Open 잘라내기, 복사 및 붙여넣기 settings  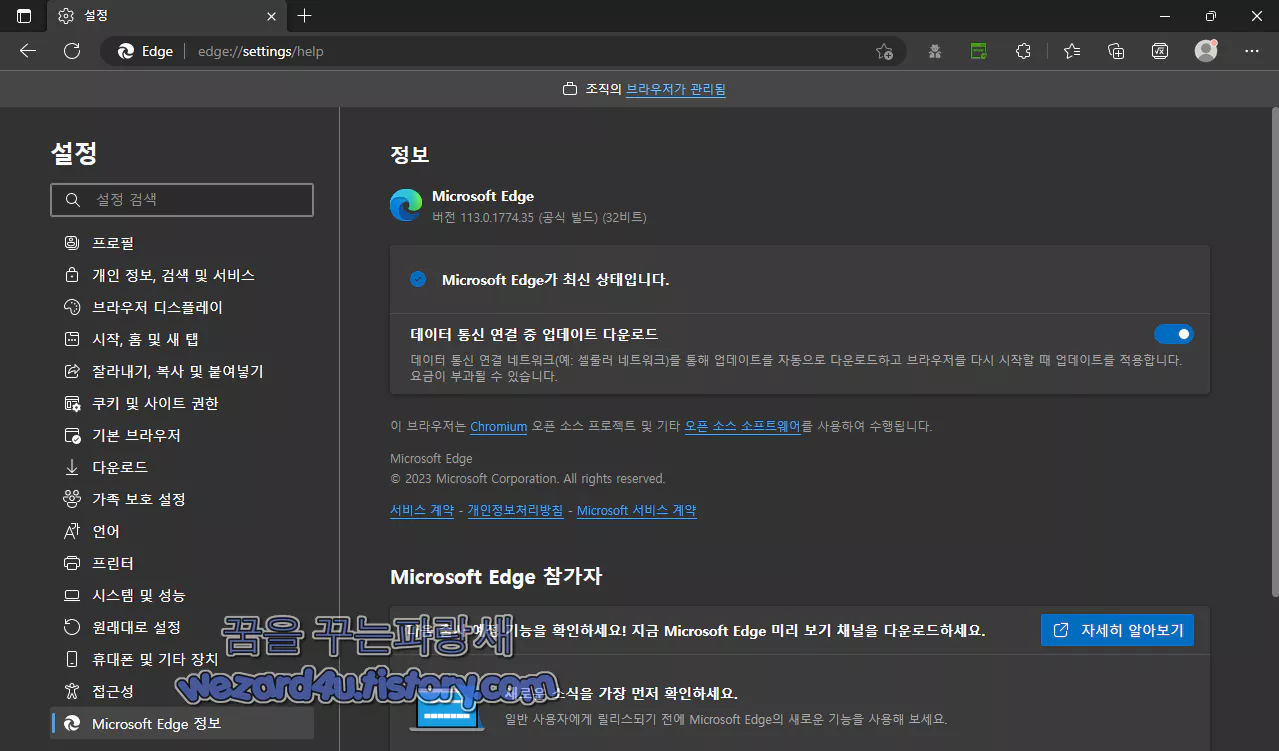(182, 371)
